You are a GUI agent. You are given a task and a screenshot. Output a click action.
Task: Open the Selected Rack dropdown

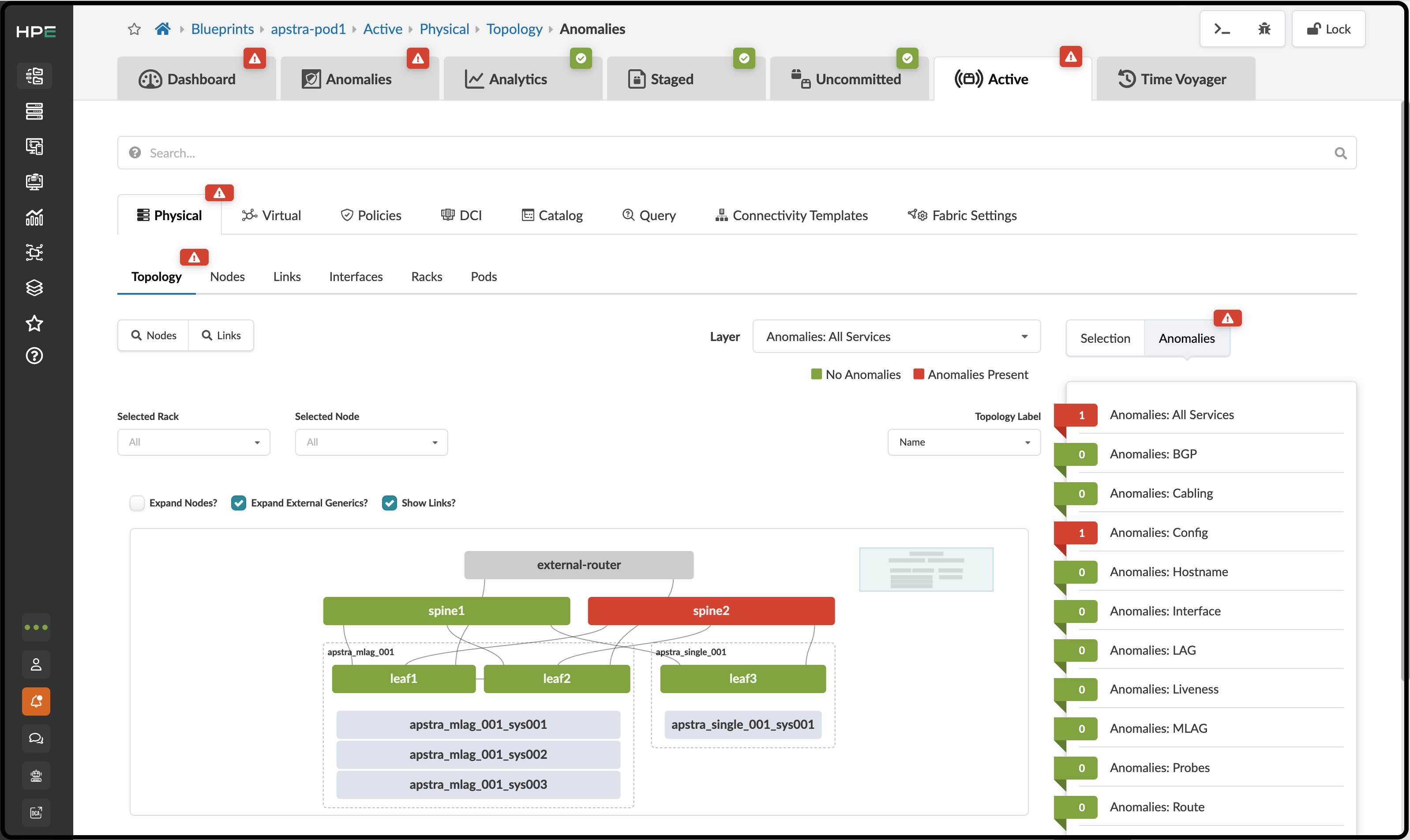194,442
